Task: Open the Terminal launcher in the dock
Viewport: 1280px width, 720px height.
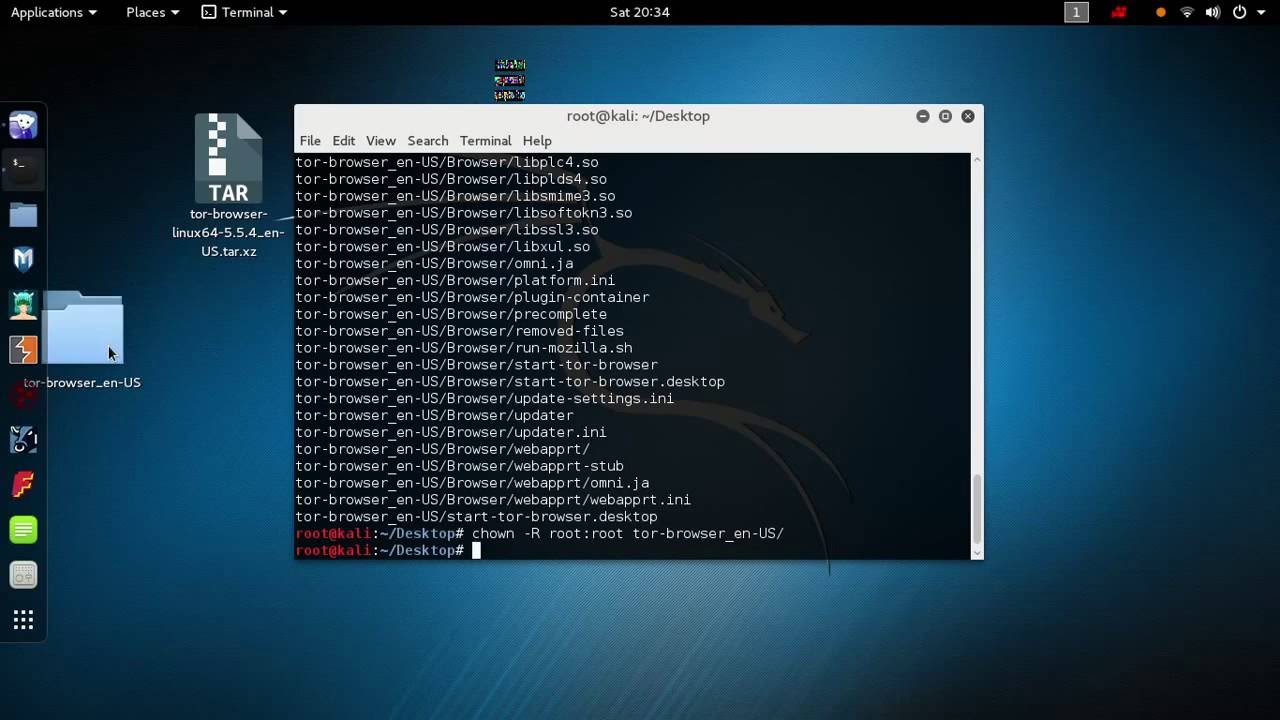Action: pyautogui.click(x=23, y=168)
